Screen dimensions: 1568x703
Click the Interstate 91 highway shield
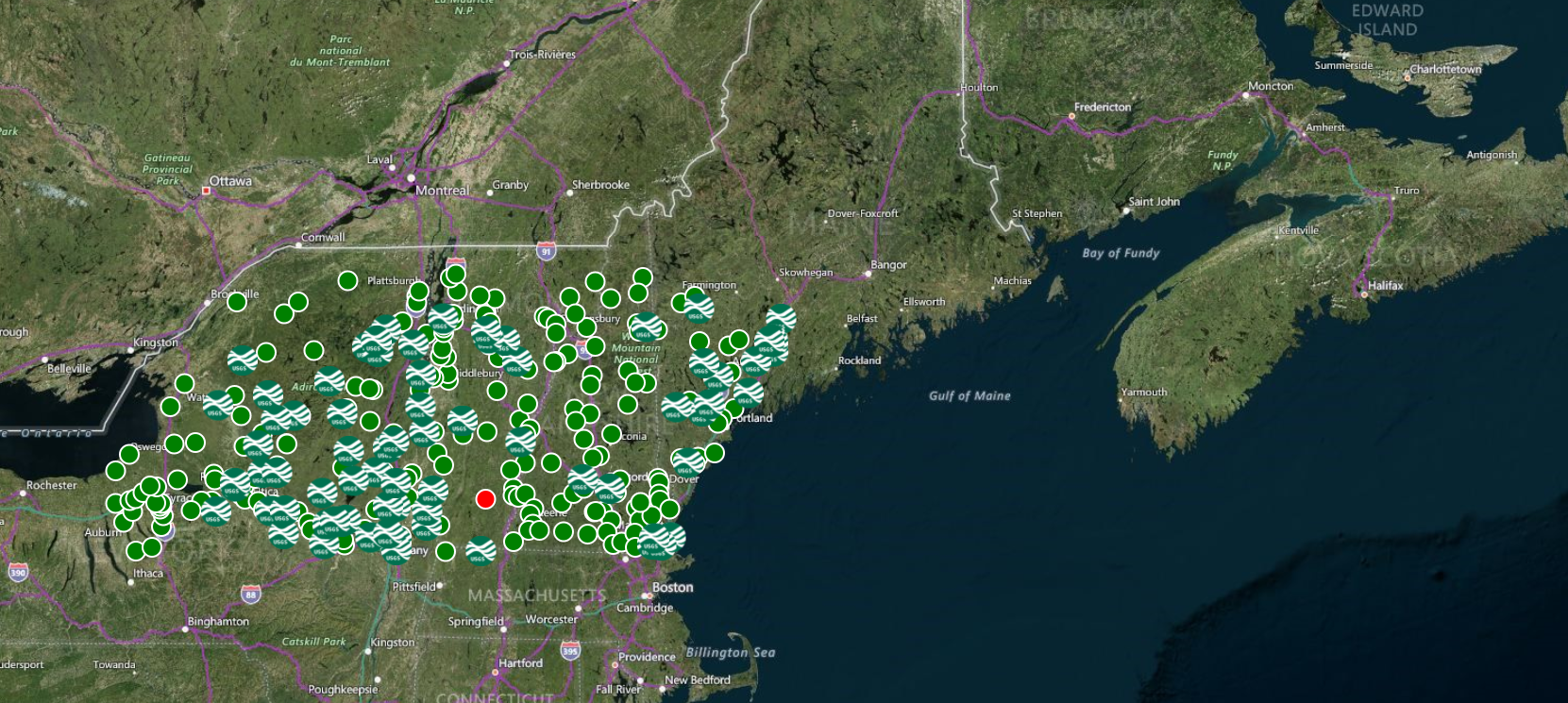coord(546,251)
